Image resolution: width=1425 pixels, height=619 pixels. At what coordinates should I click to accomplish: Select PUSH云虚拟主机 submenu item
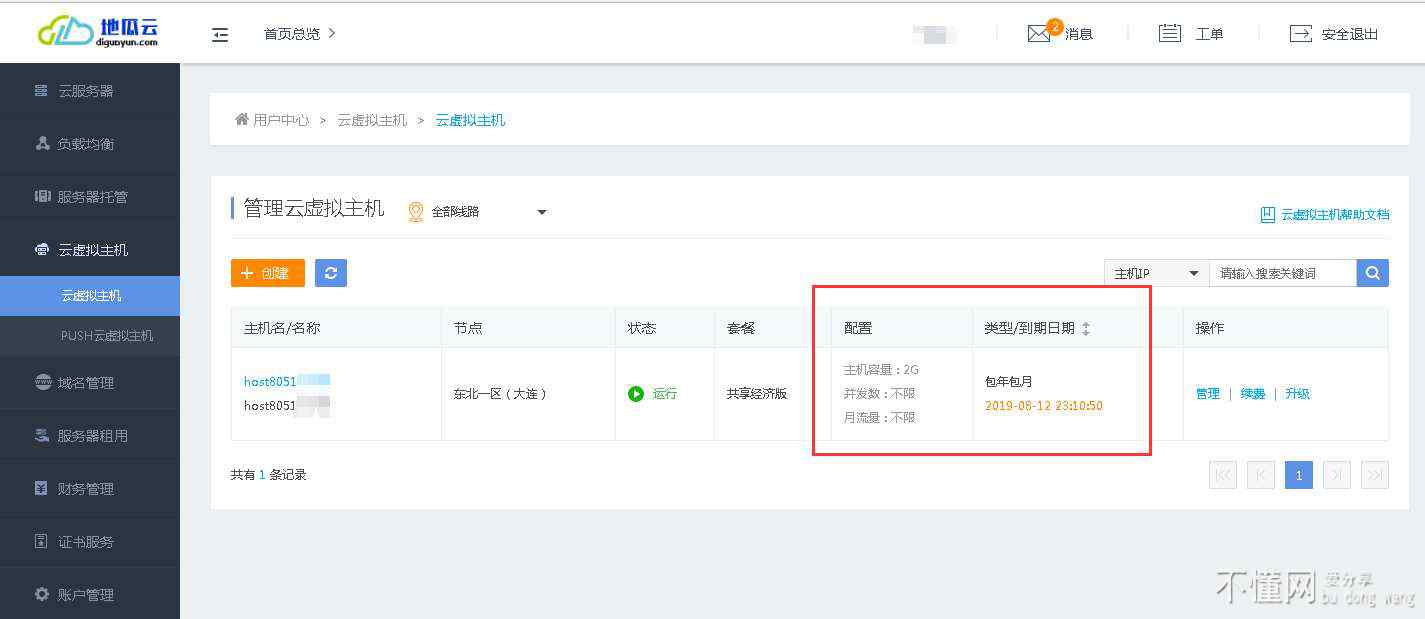click(x=90, y=336)
